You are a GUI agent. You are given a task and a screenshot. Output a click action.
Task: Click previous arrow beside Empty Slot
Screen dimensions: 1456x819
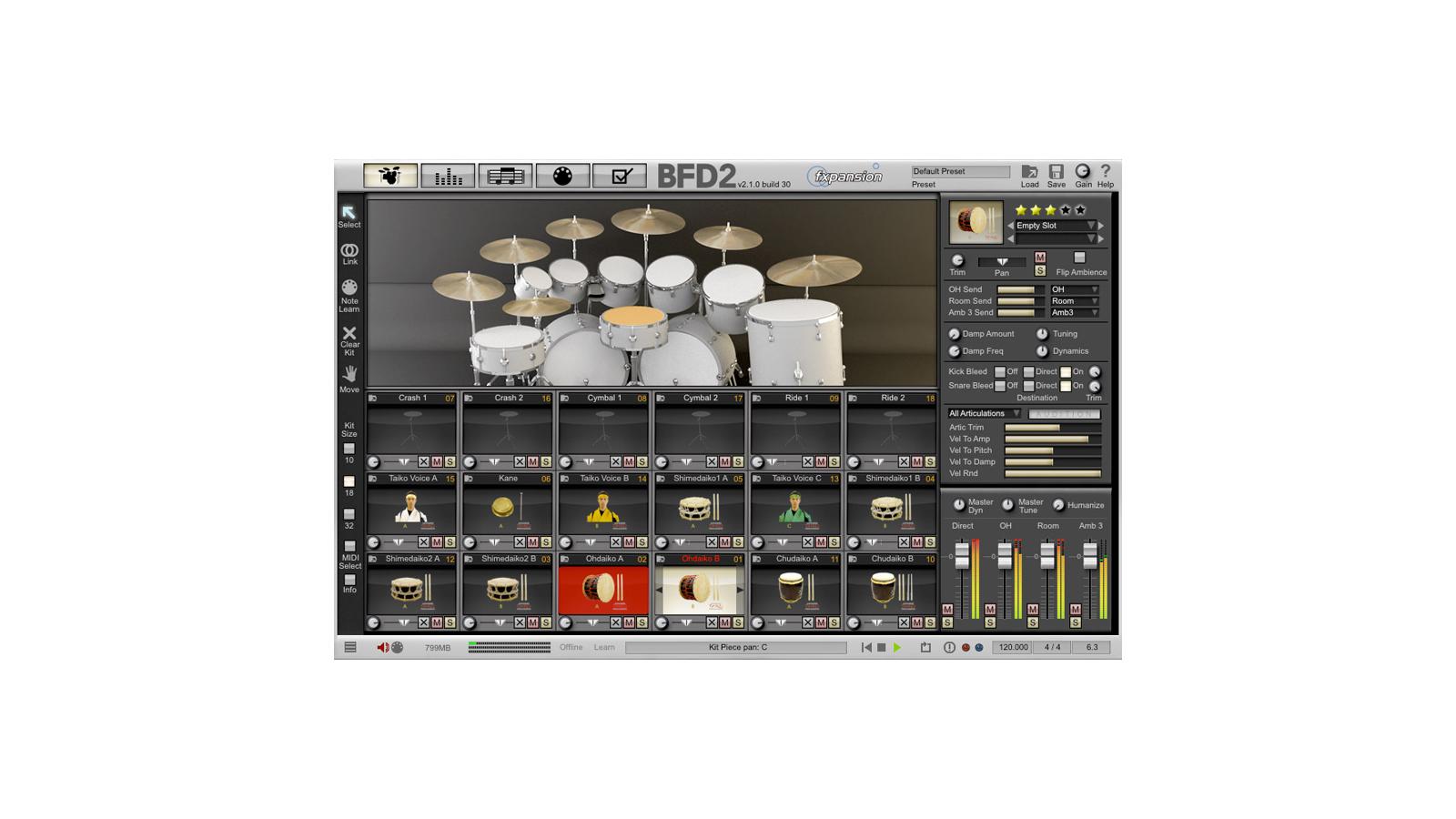(x=1010, y=226)
